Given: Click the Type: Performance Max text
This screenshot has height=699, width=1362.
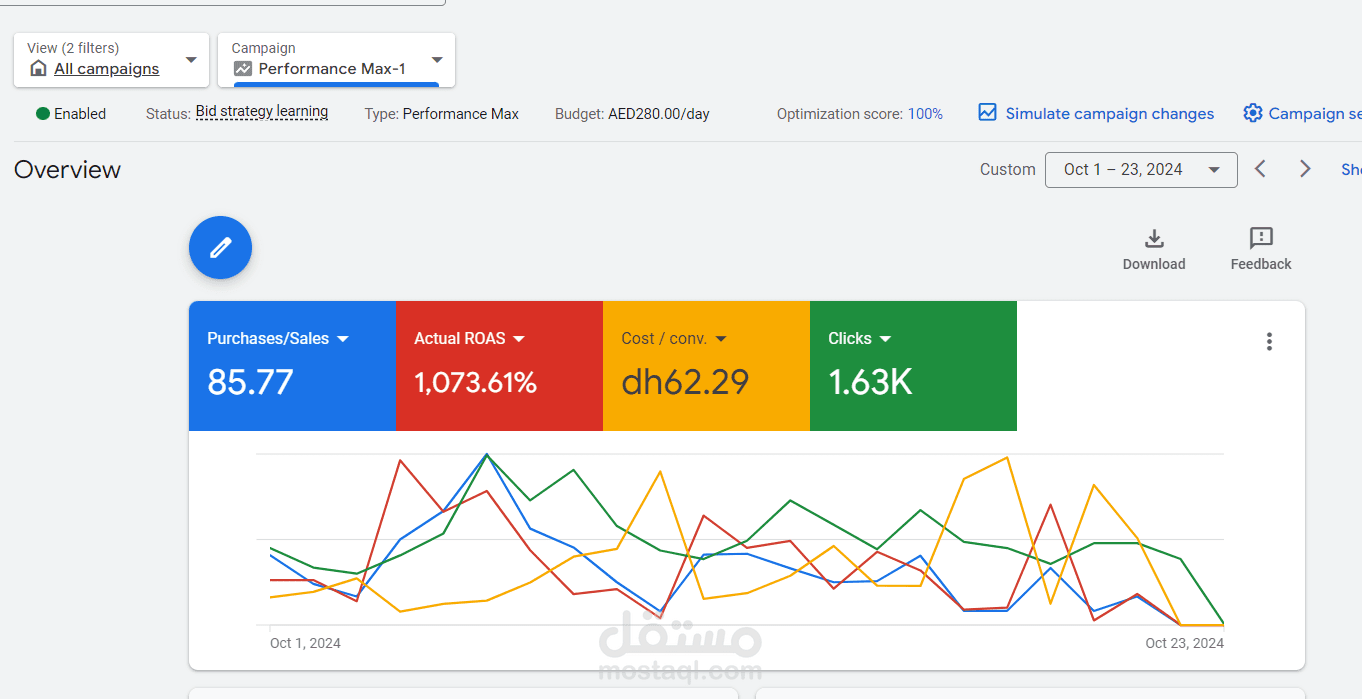Looking at the screenshot, I should point(441,114).
